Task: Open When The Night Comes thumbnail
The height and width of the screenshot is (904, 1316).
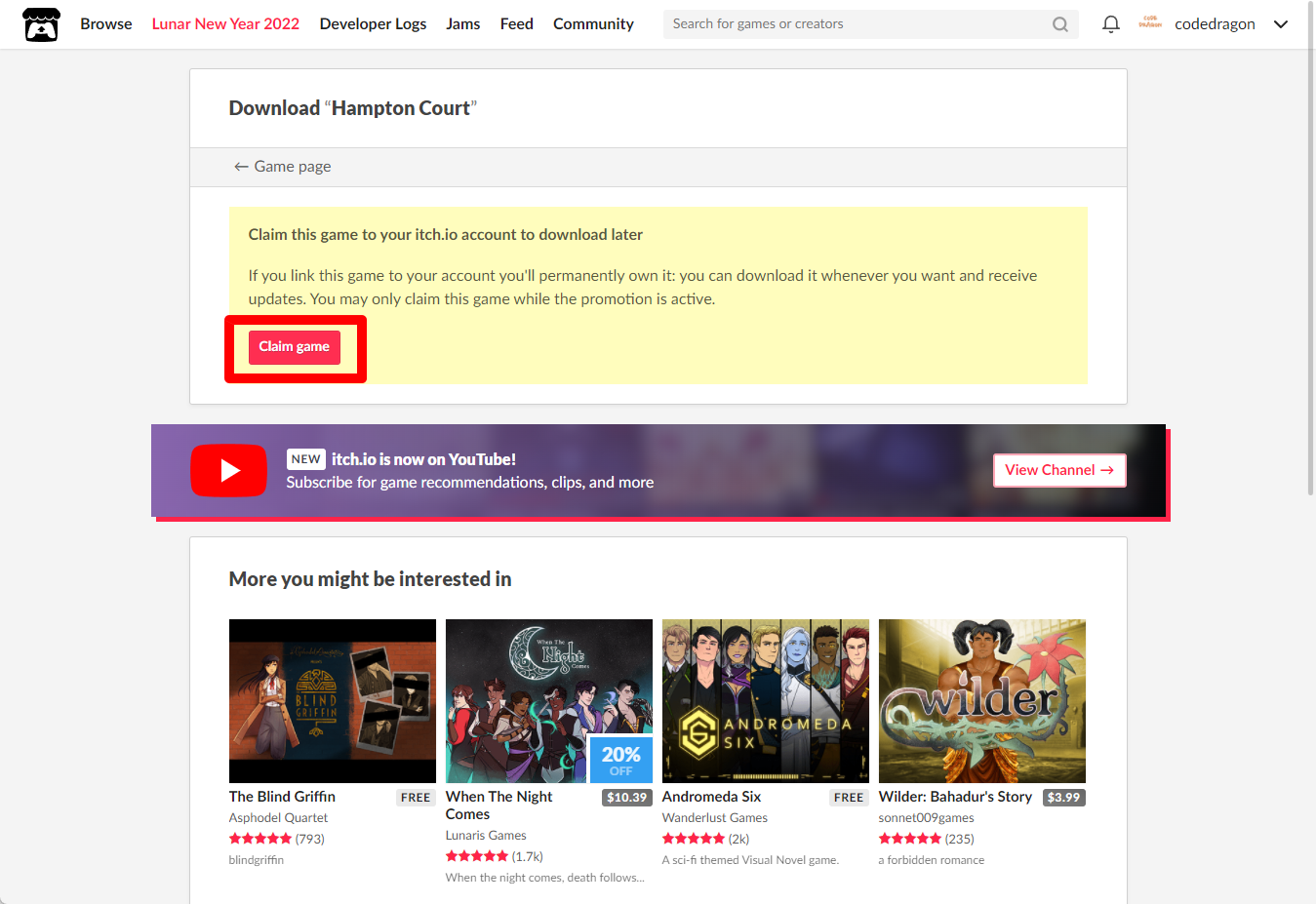Action: (x=549, y=701)
